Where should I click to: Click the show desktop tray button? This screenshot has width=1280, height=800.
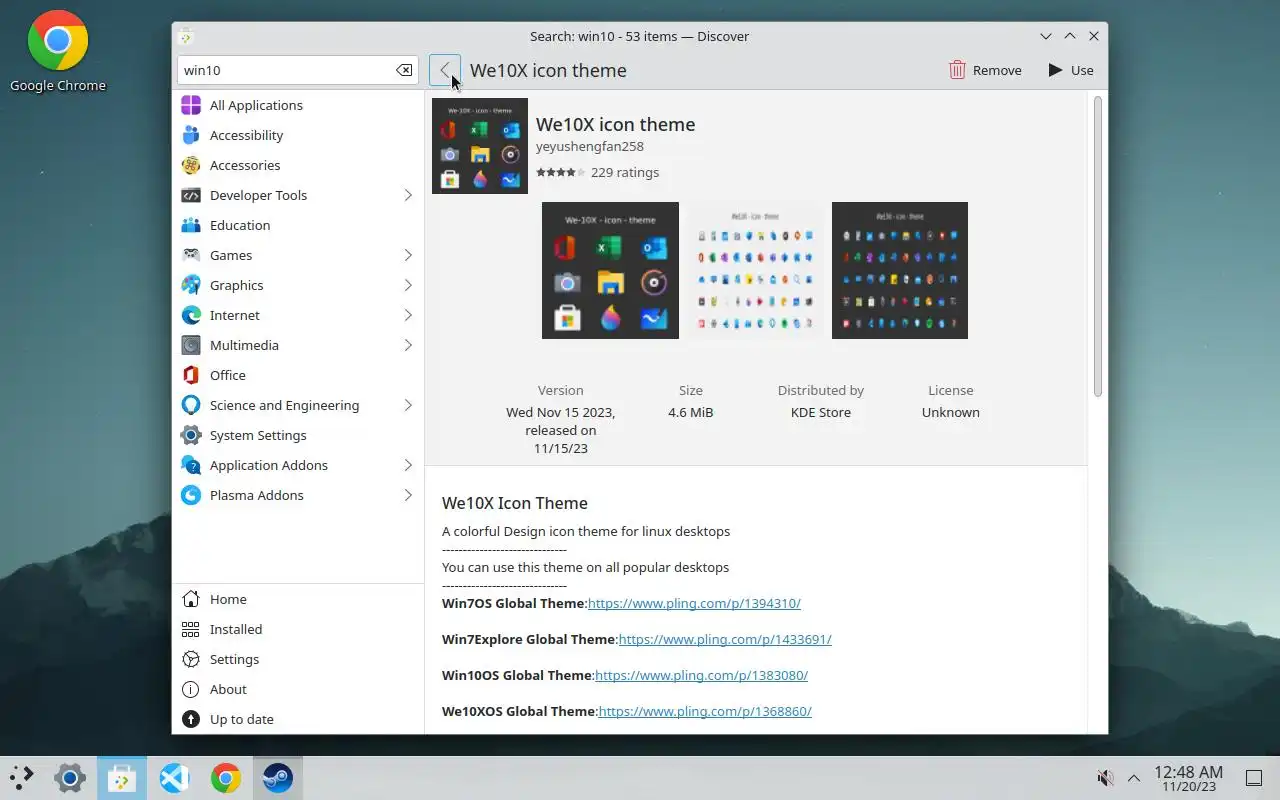1254,778
